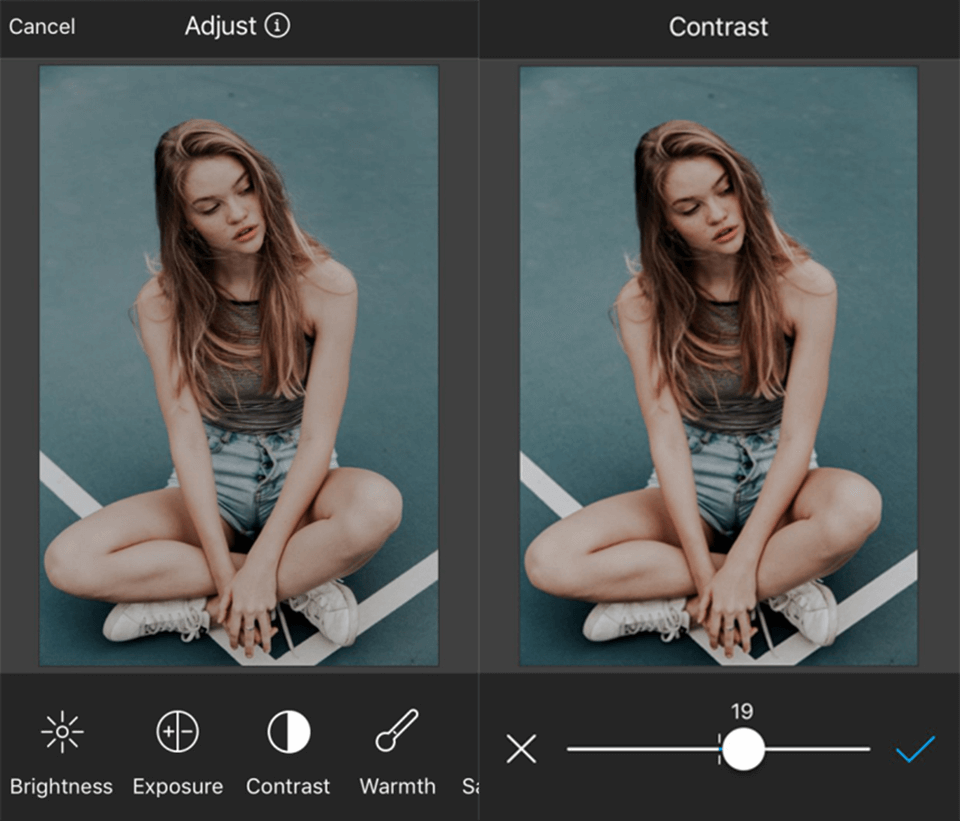Viewport: 960px width, 821px height.
Task: Tap Cancel to exit the Adjust screen
Action: (42, 27)
